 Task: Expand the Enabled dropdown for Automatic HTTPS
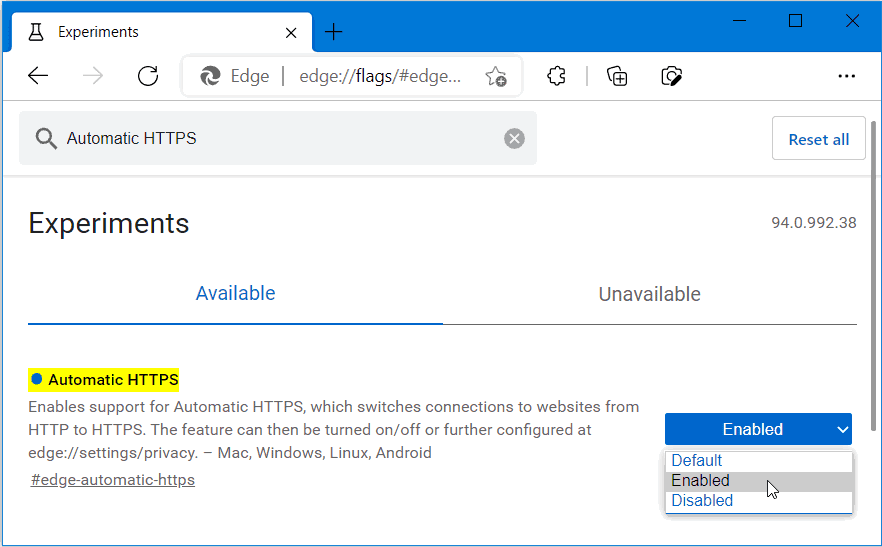point(758,429)
